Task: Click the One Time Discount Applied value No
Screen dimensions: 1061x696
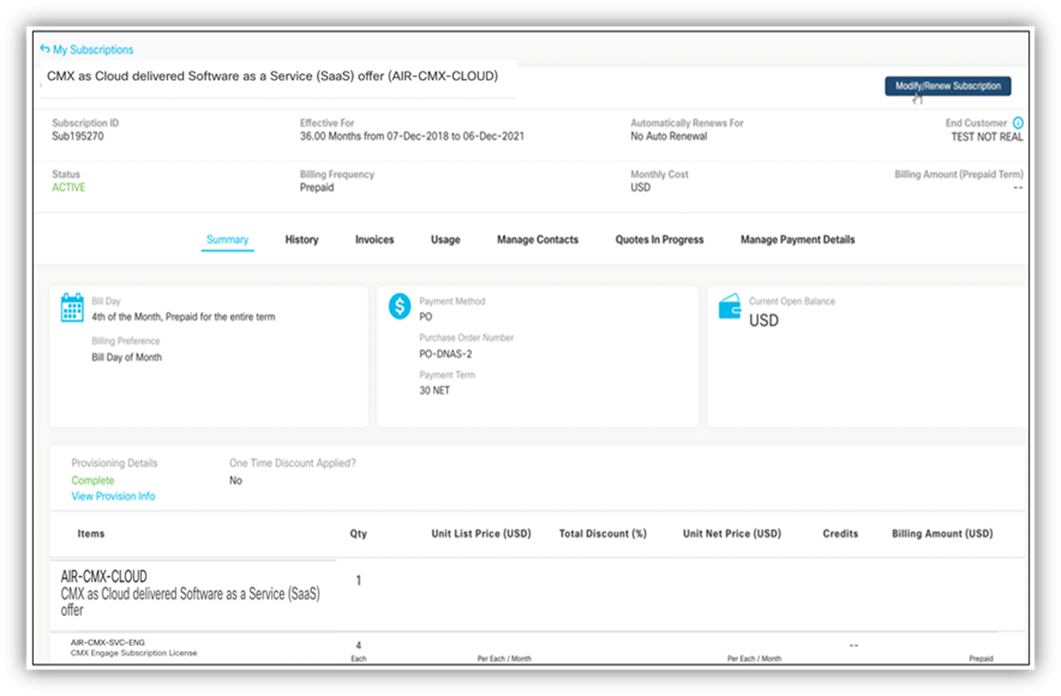Action: pyautogui.click(x=235, y=480)
